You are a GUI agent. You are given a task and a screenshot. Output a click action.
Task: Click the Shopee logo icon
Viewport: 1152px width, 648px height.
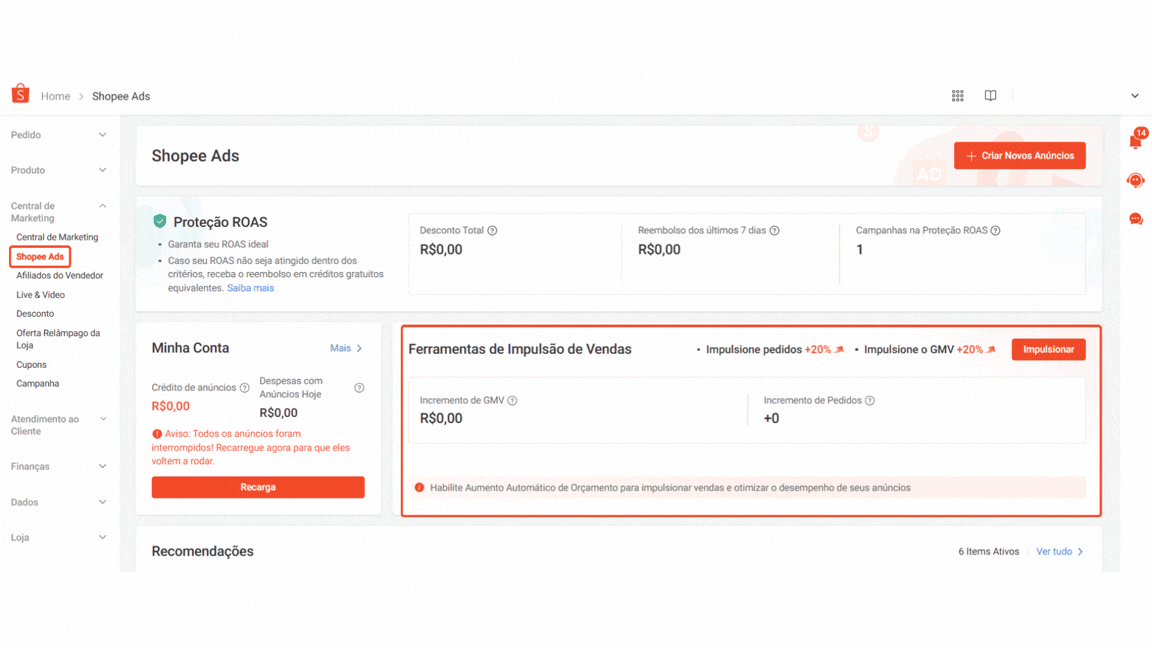click(20, 94)
